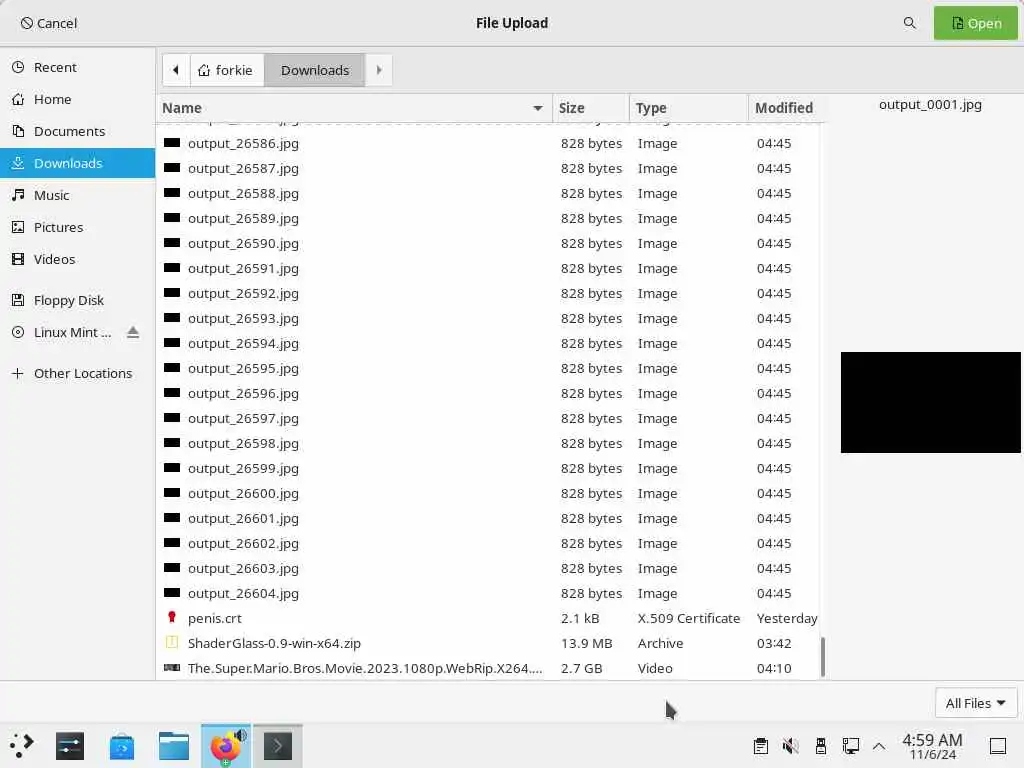
Task: Select output_26588.jpg
Action: (x=487, y=193)
